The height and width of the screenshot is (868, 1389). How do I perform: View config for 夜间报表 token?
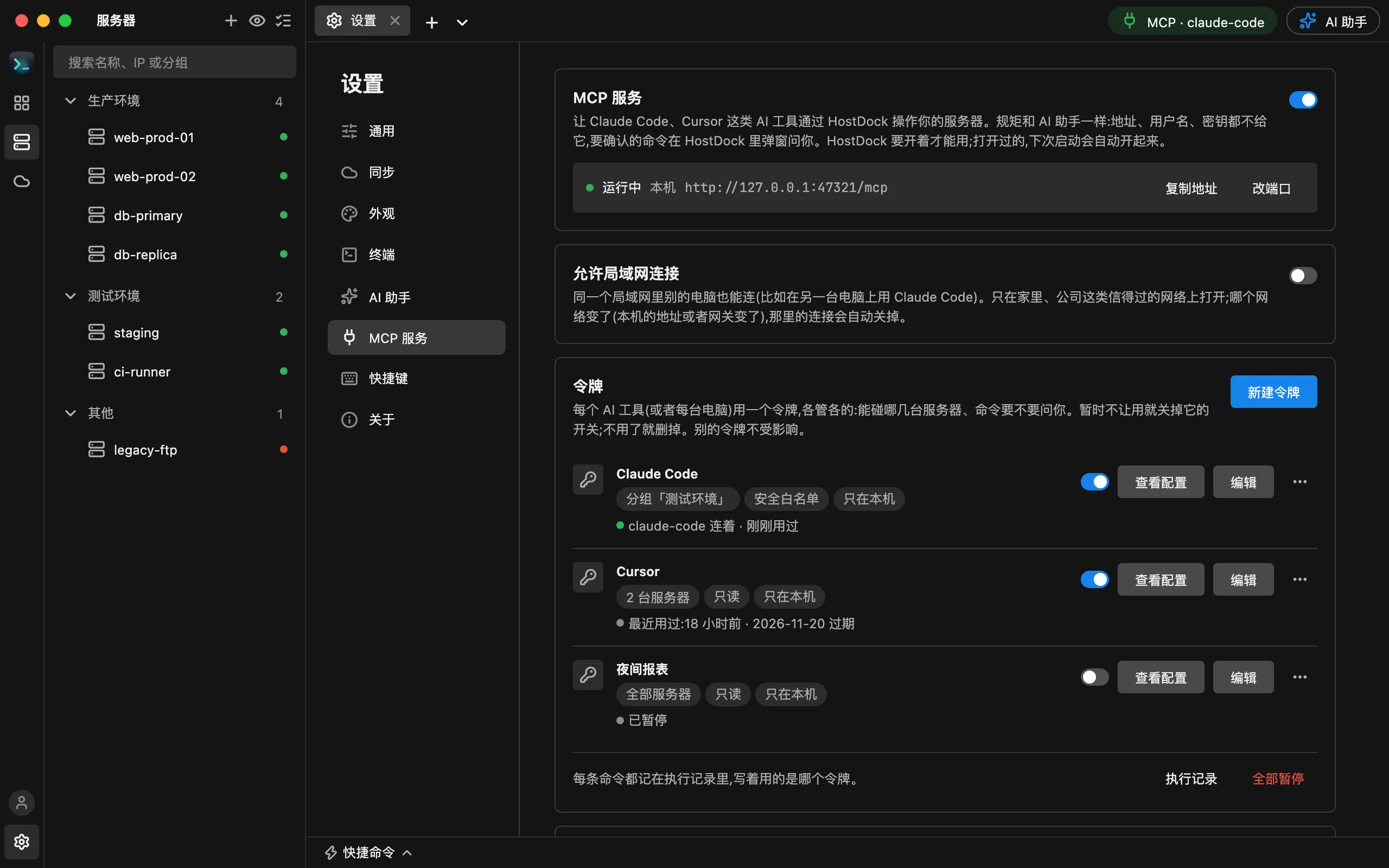1161,677
